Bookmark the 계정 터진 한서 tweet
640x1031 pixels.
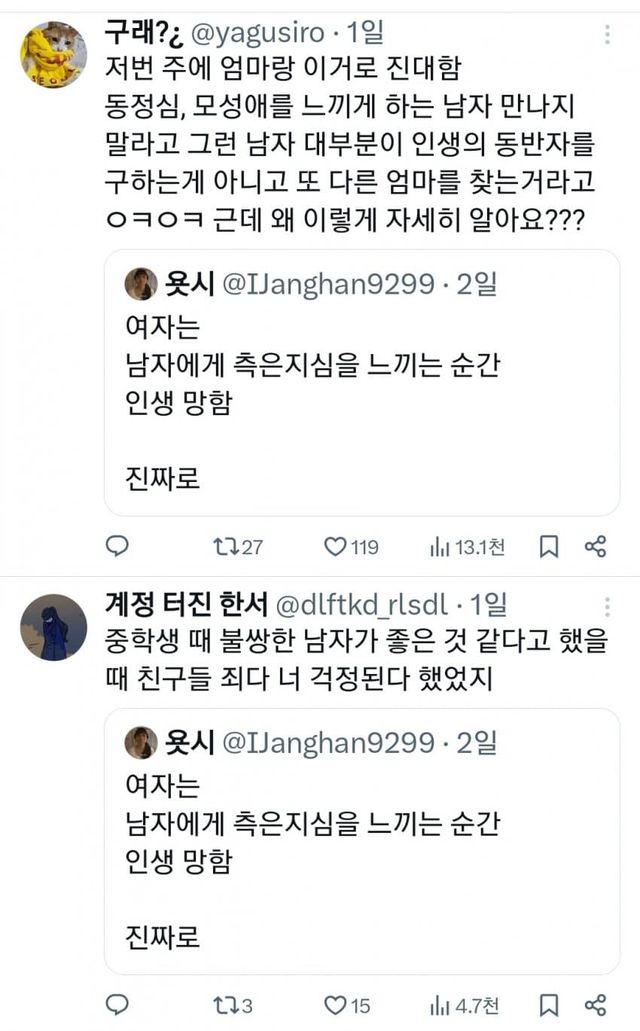pos(549,1004)
